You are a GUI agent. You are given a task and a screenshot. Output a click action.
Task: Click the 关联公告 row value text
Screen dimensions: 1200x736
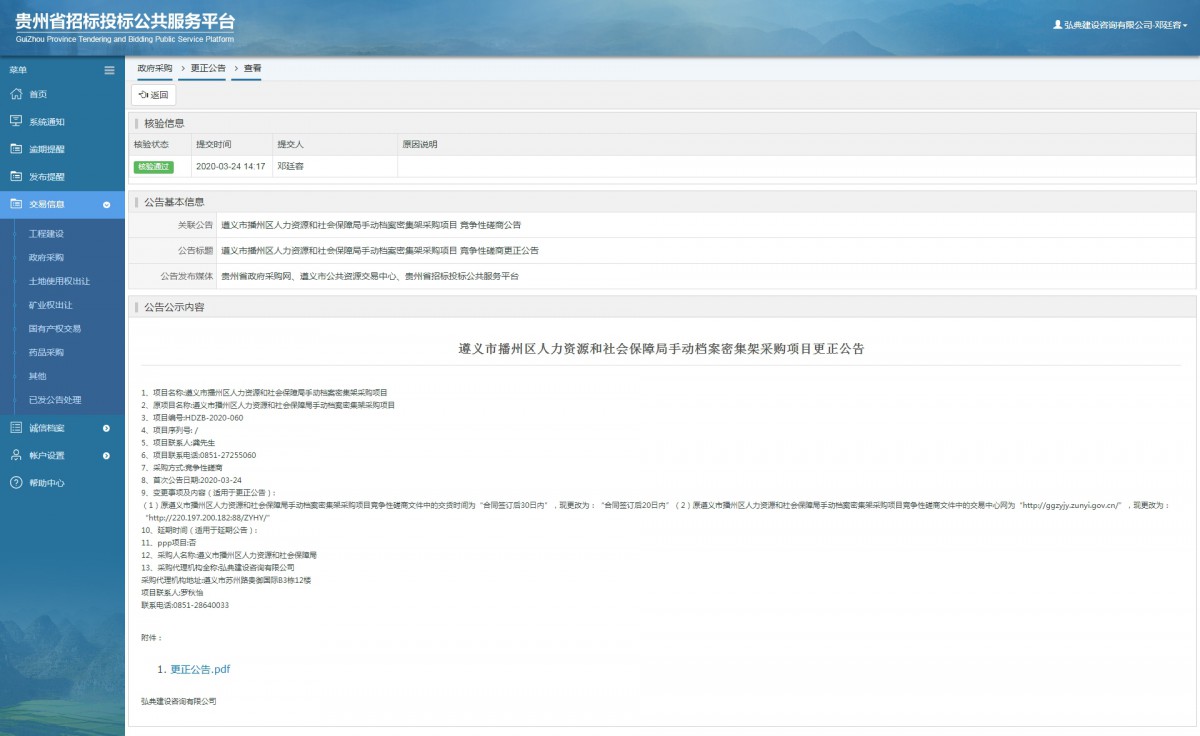pos(371,225)
